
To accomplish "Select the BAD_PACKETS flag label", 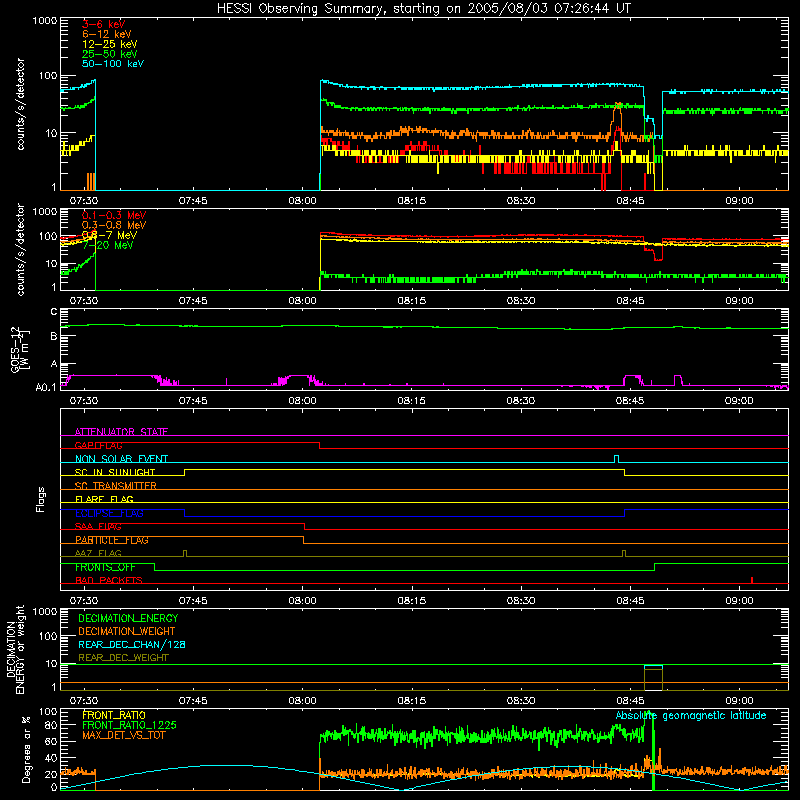I will click(109, 580).
